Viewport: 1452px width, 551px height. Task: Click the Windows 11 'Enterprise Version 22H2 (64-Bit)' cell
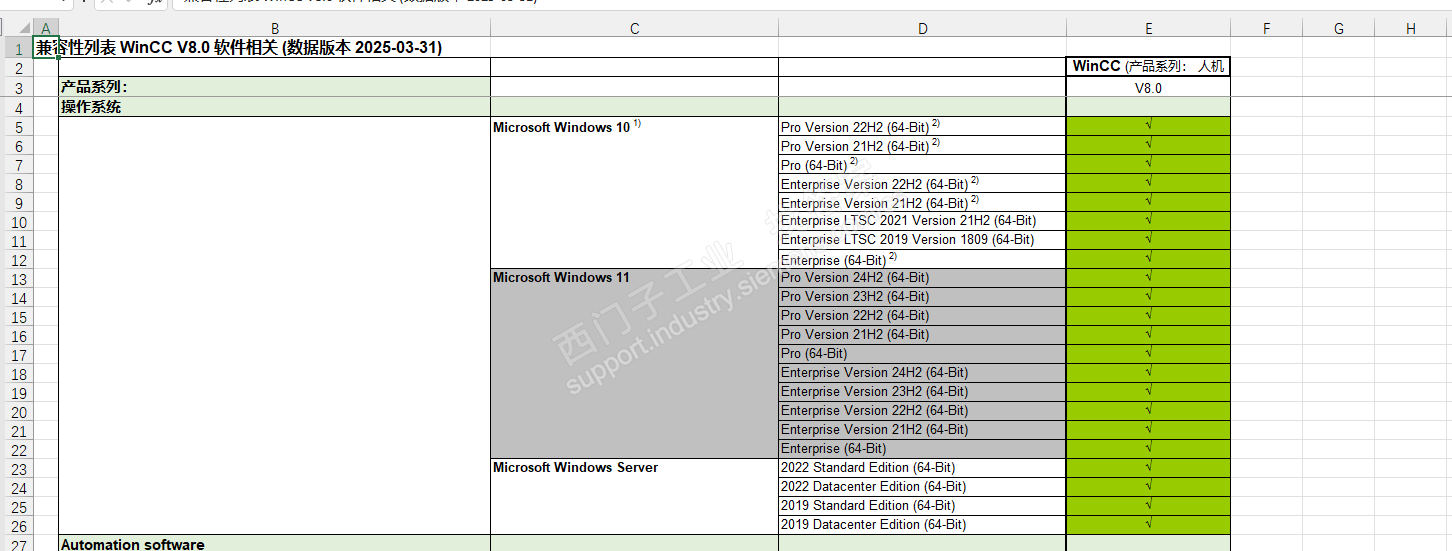click(x=922, y=411)
